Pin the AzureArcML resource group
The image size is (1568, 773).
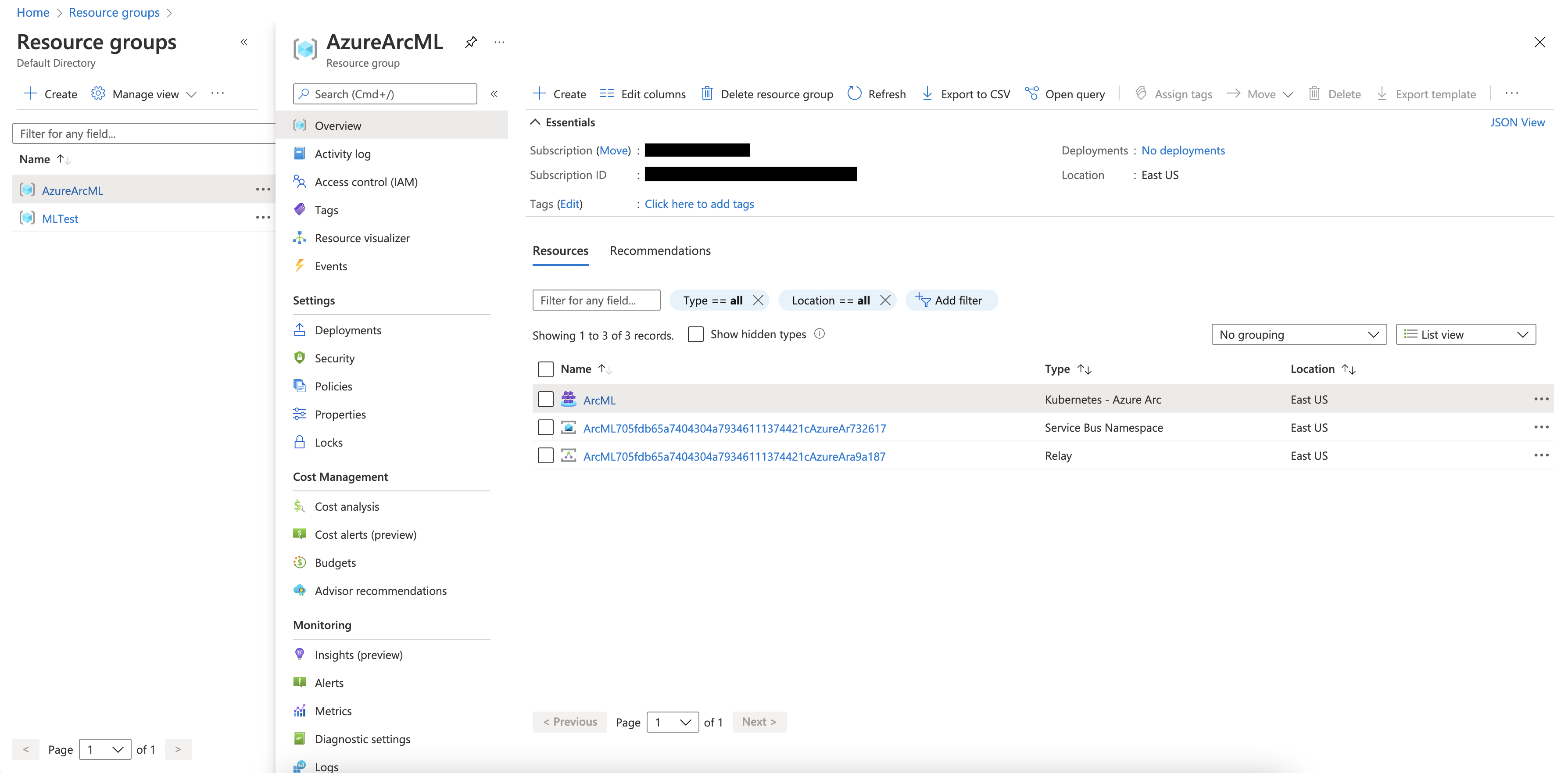[x=470, y=42]
